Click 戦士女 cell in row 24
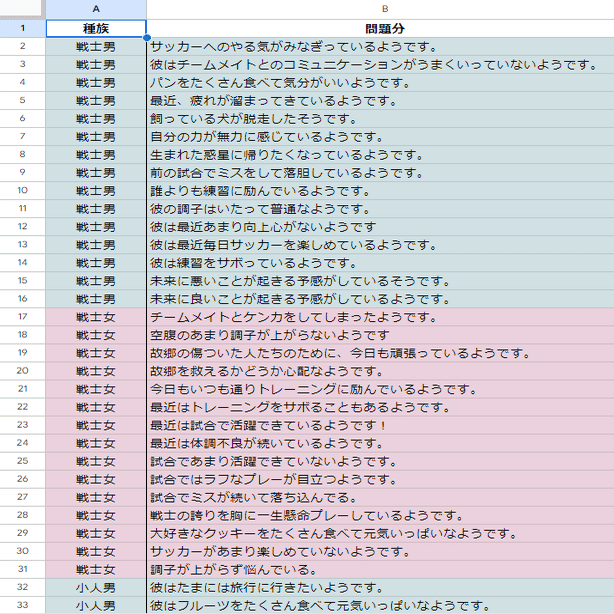The image size is (614, 614). (96, 443)
